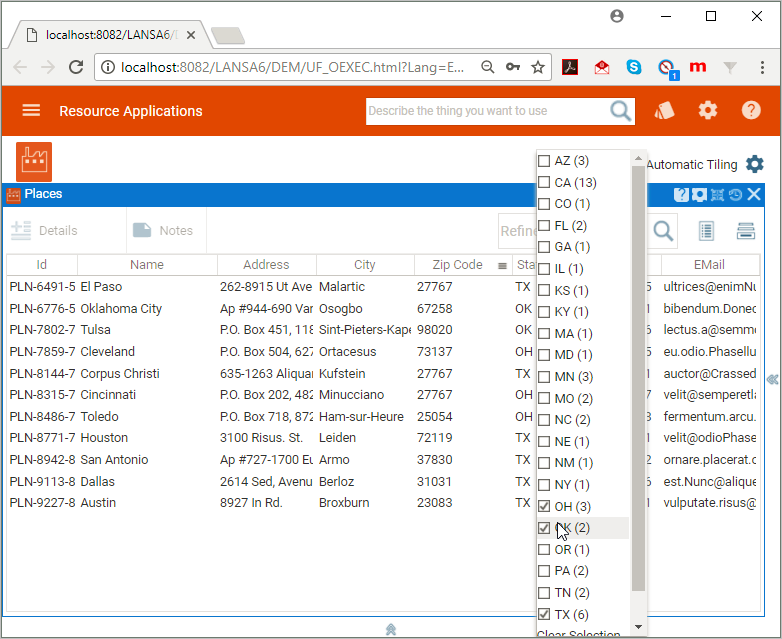
Task: Collapse the side panel with double chevron
Action: point(773,380)
